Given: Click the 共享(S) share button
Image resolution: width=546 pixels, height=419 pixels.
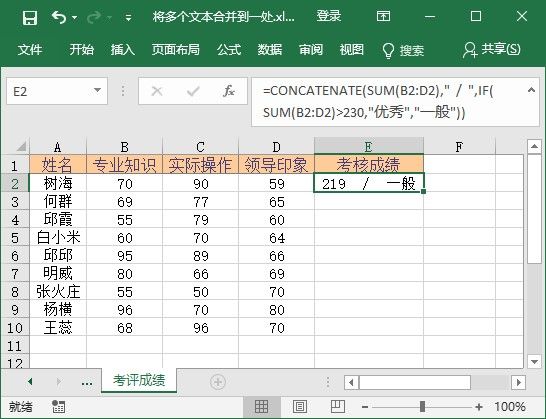Looking at the screenshot, I should click(492, 49).
